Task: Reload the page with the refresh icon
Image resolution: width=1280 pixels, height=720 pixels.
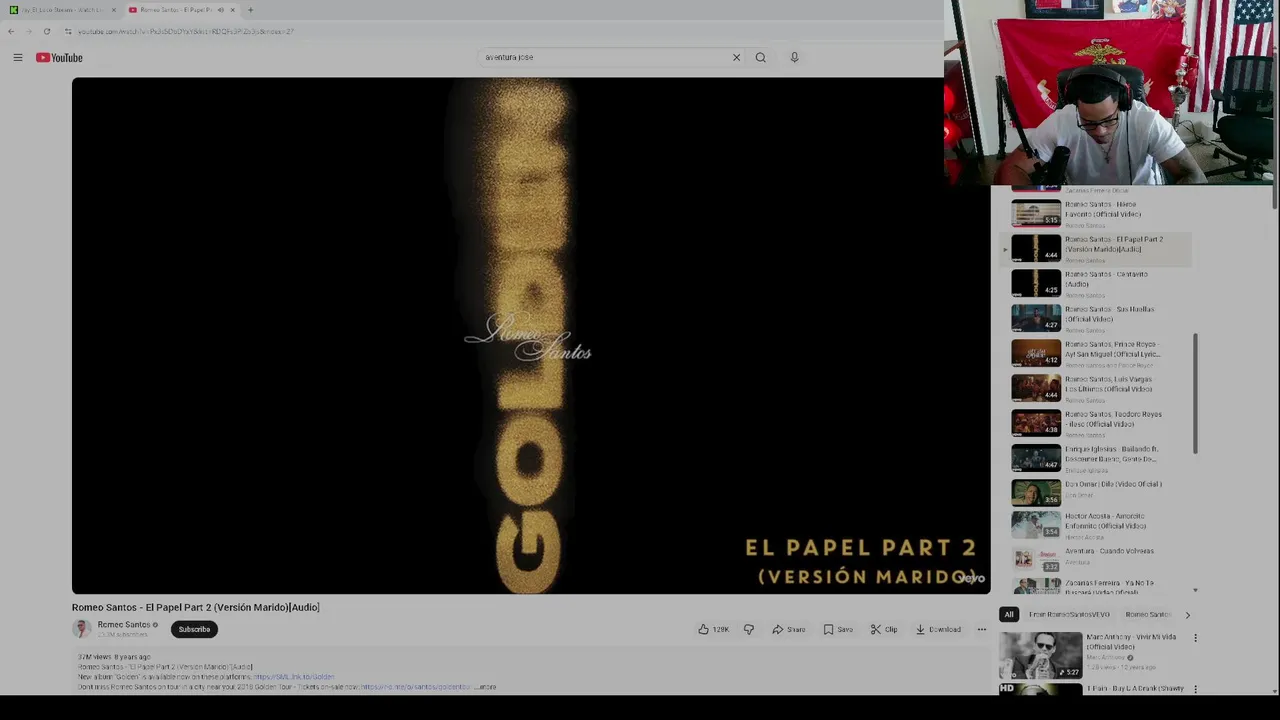Action: (46, 31)
